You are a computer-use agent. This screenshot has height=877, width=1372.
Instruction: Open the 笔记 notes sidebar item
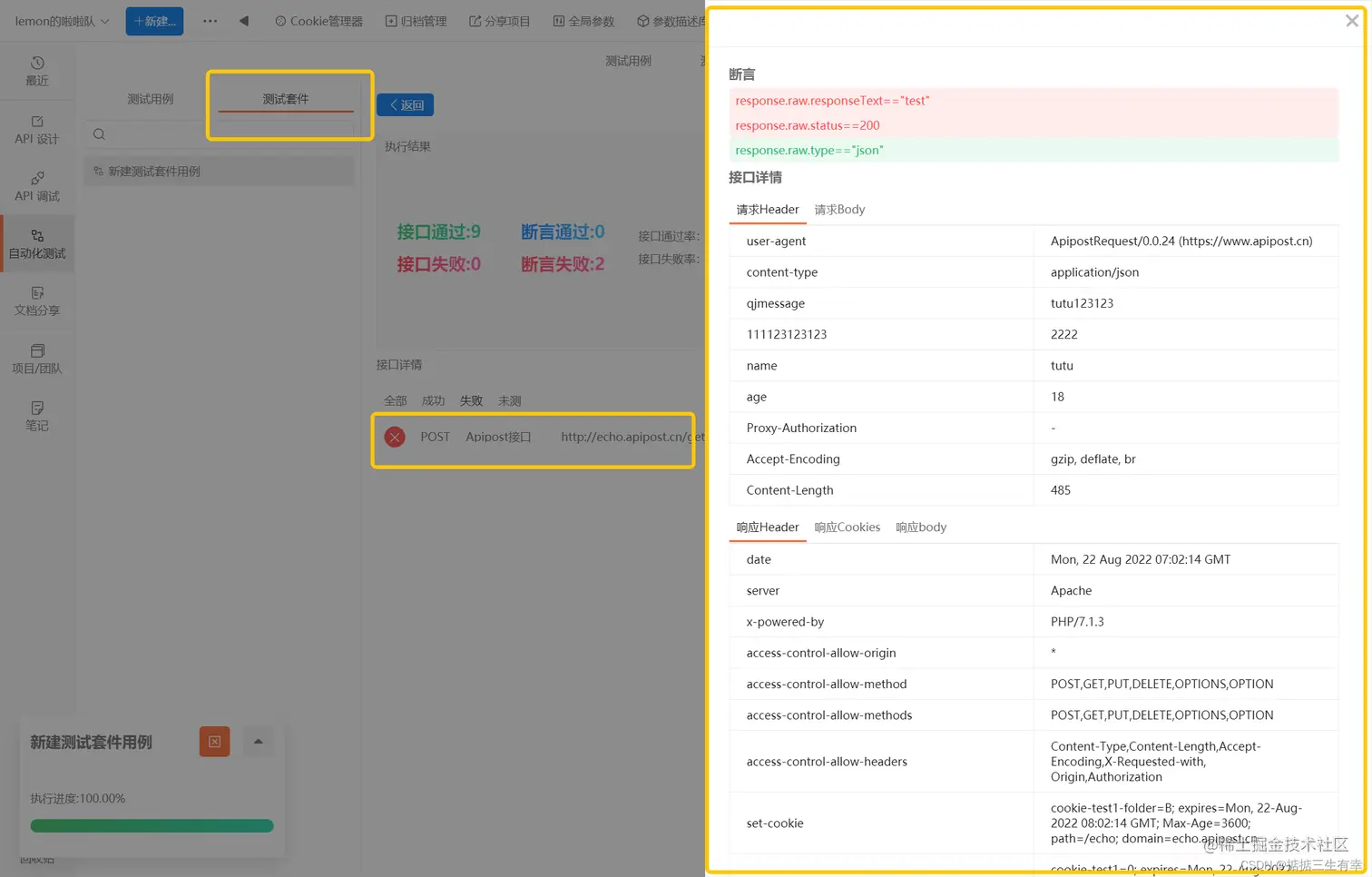click(x=37, y=416)
